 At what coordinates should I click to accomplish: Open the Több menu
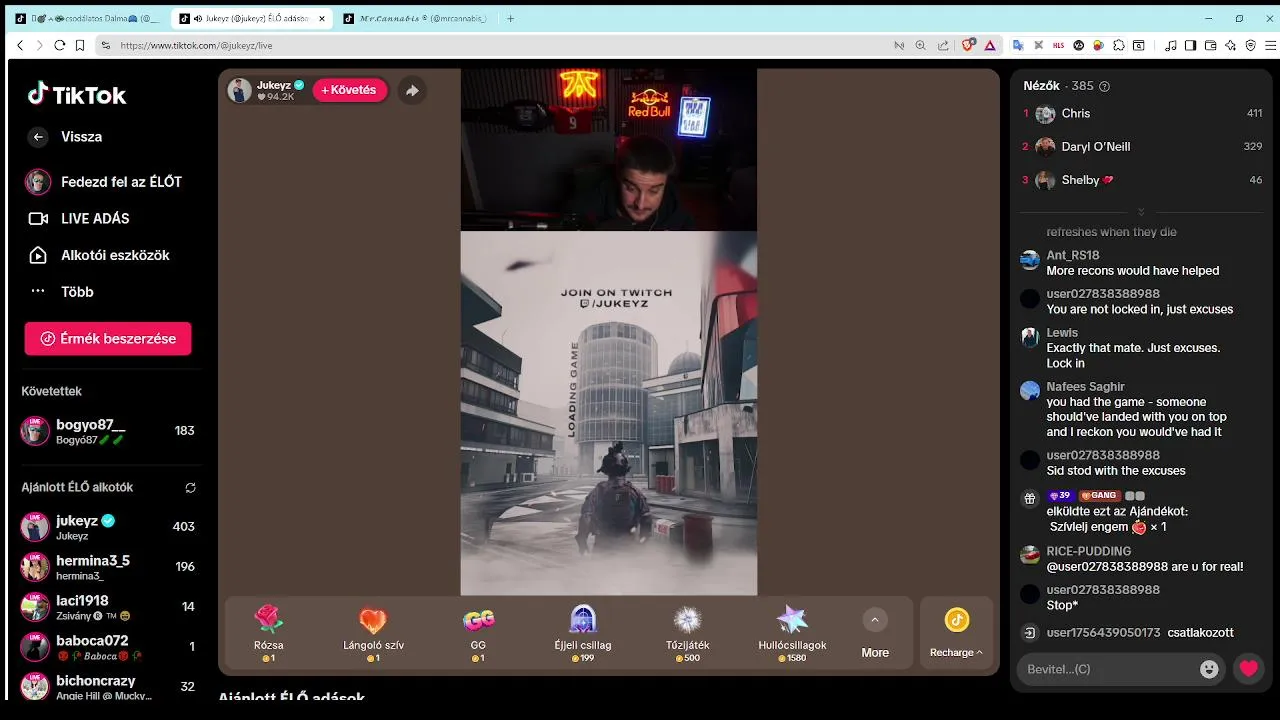coord(60,292)
